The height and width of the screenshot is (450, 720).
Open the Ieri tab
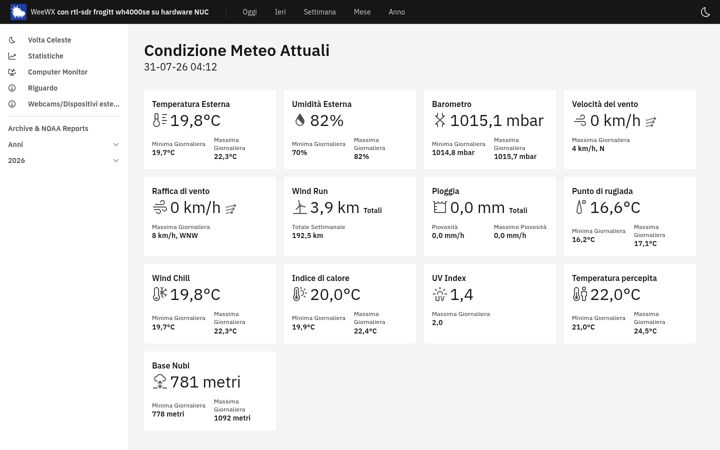280,12
